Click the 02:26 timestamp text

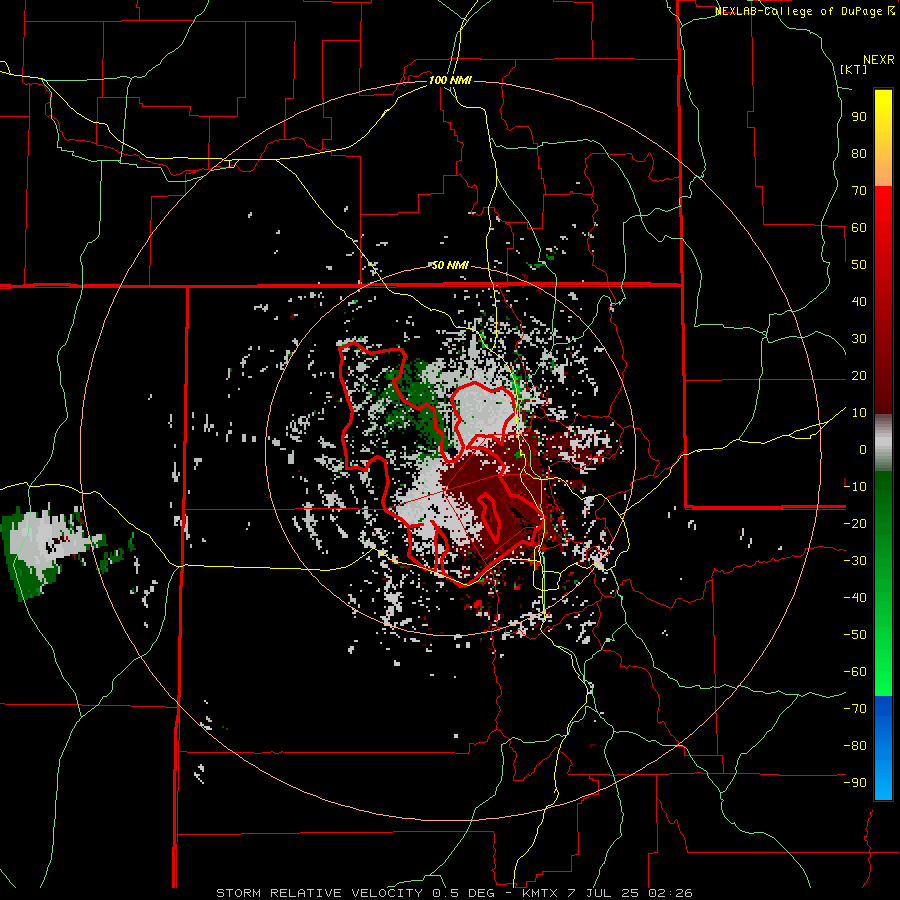point(670,893)
